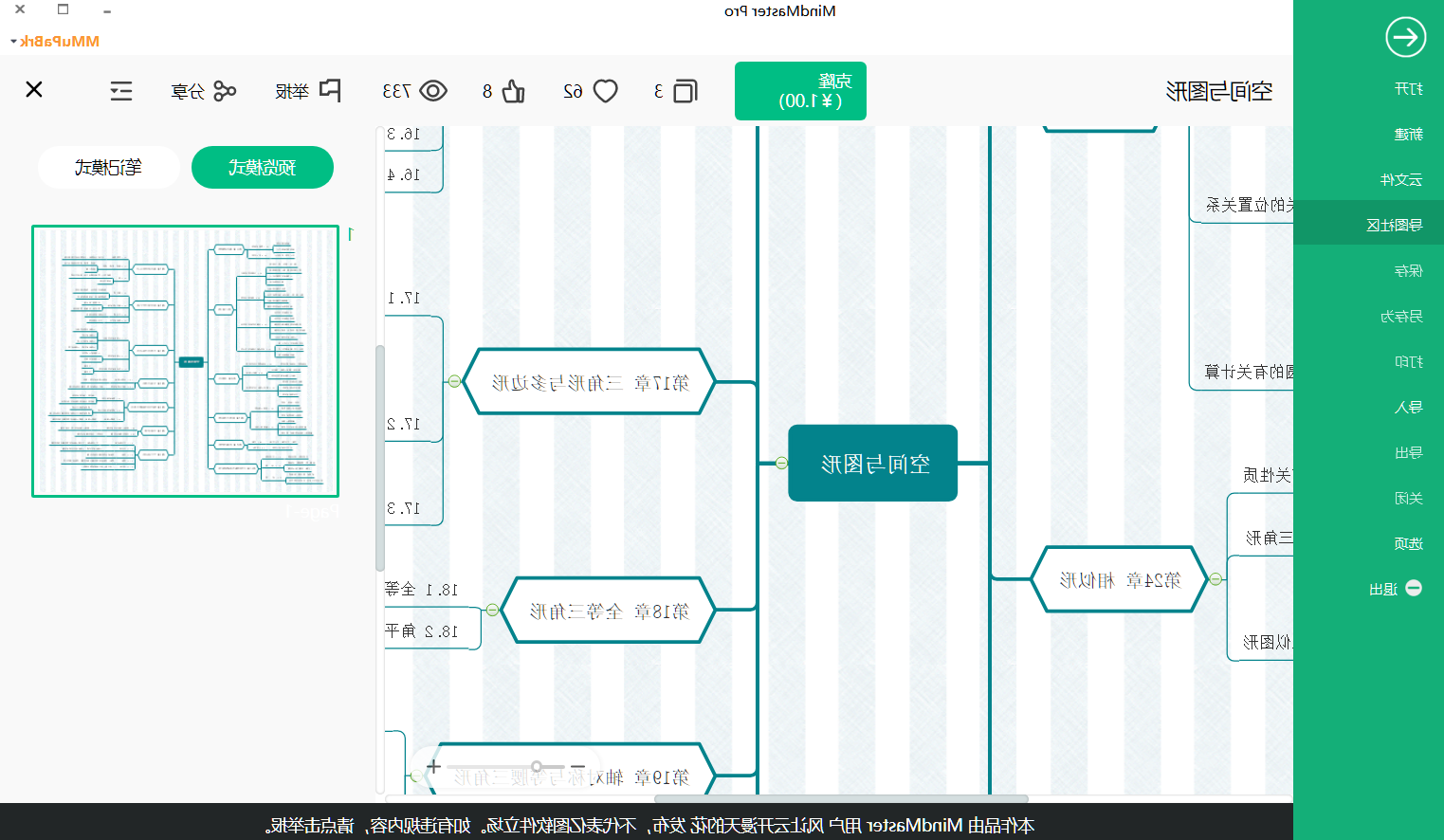Switch to Notes mode (笔记模式)

109,168
